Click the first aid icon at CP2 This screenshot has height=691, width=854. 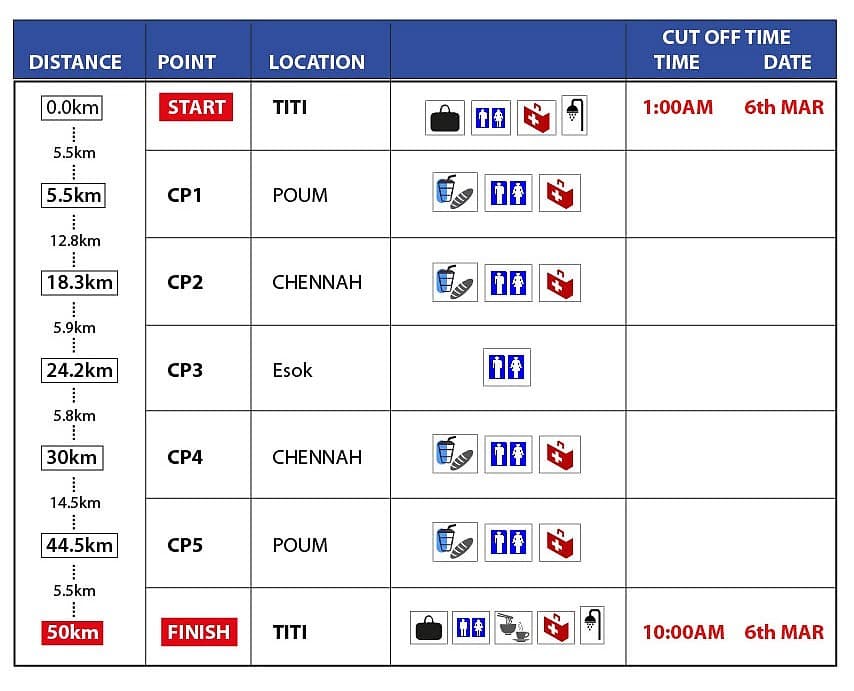tap(560, 282)
